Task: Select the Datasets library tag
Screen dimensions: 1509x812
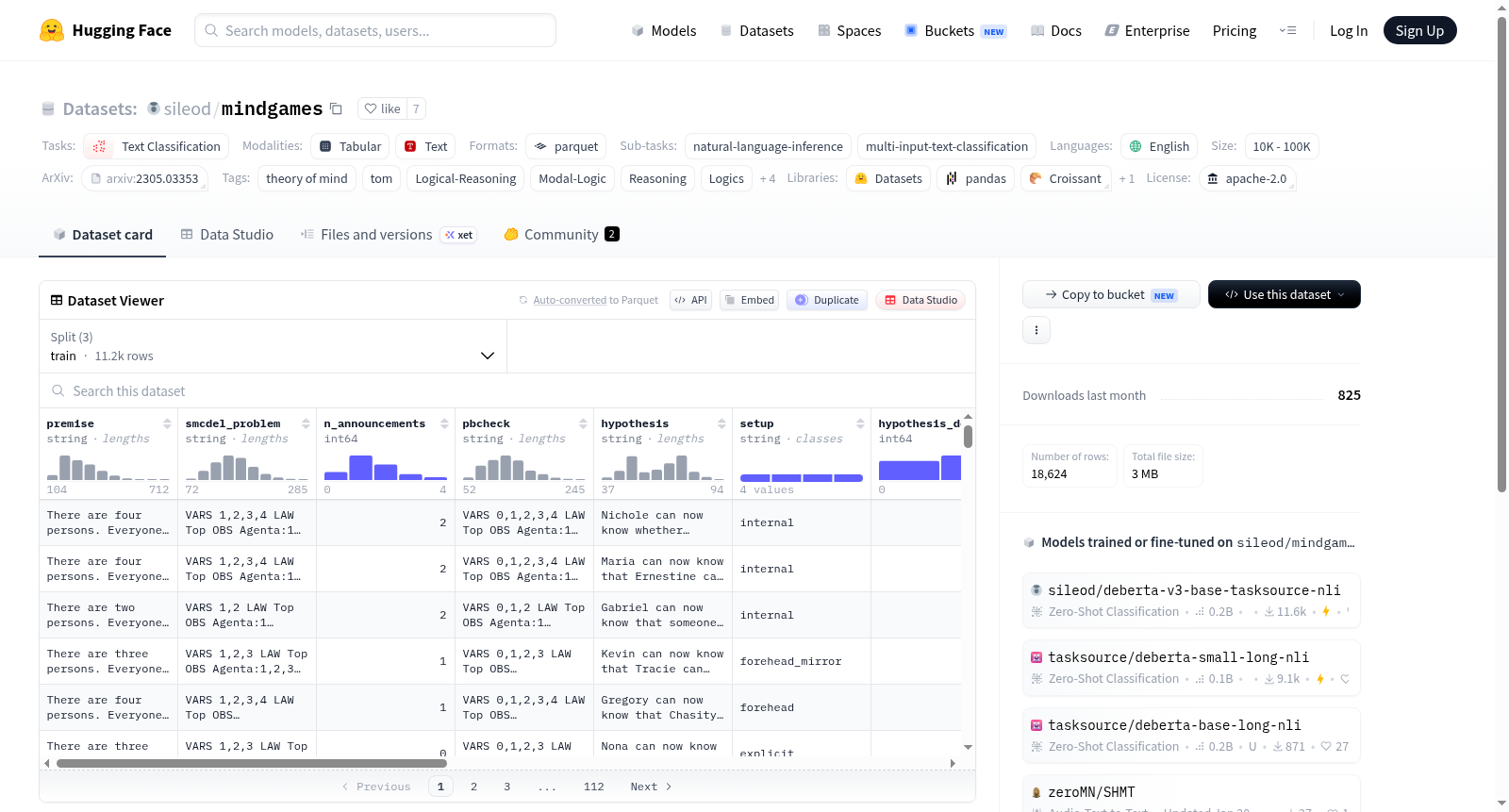Action: coord(888,178)
